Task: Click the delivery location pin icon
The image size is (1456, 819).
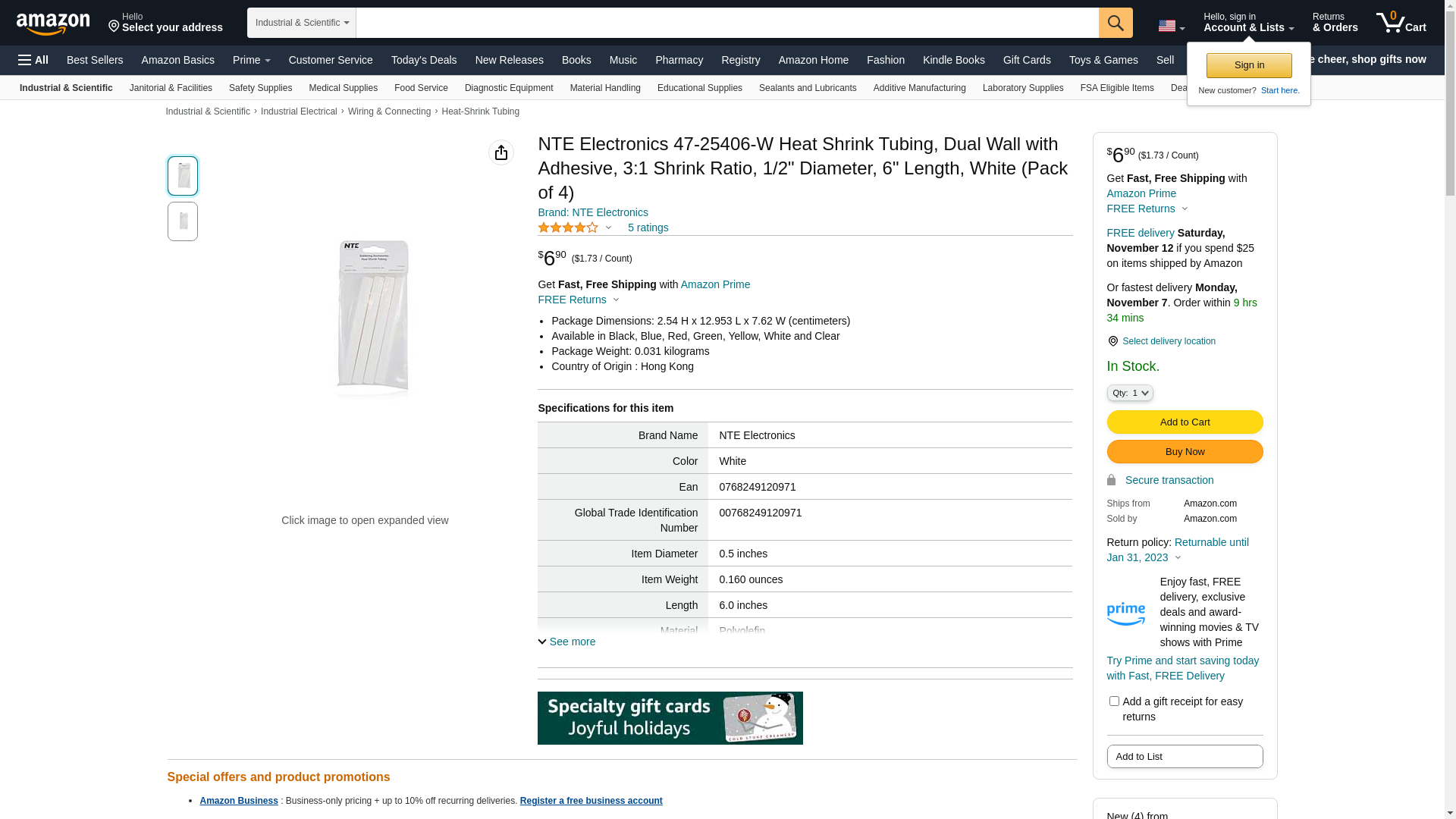Action: click(1112, 341)
